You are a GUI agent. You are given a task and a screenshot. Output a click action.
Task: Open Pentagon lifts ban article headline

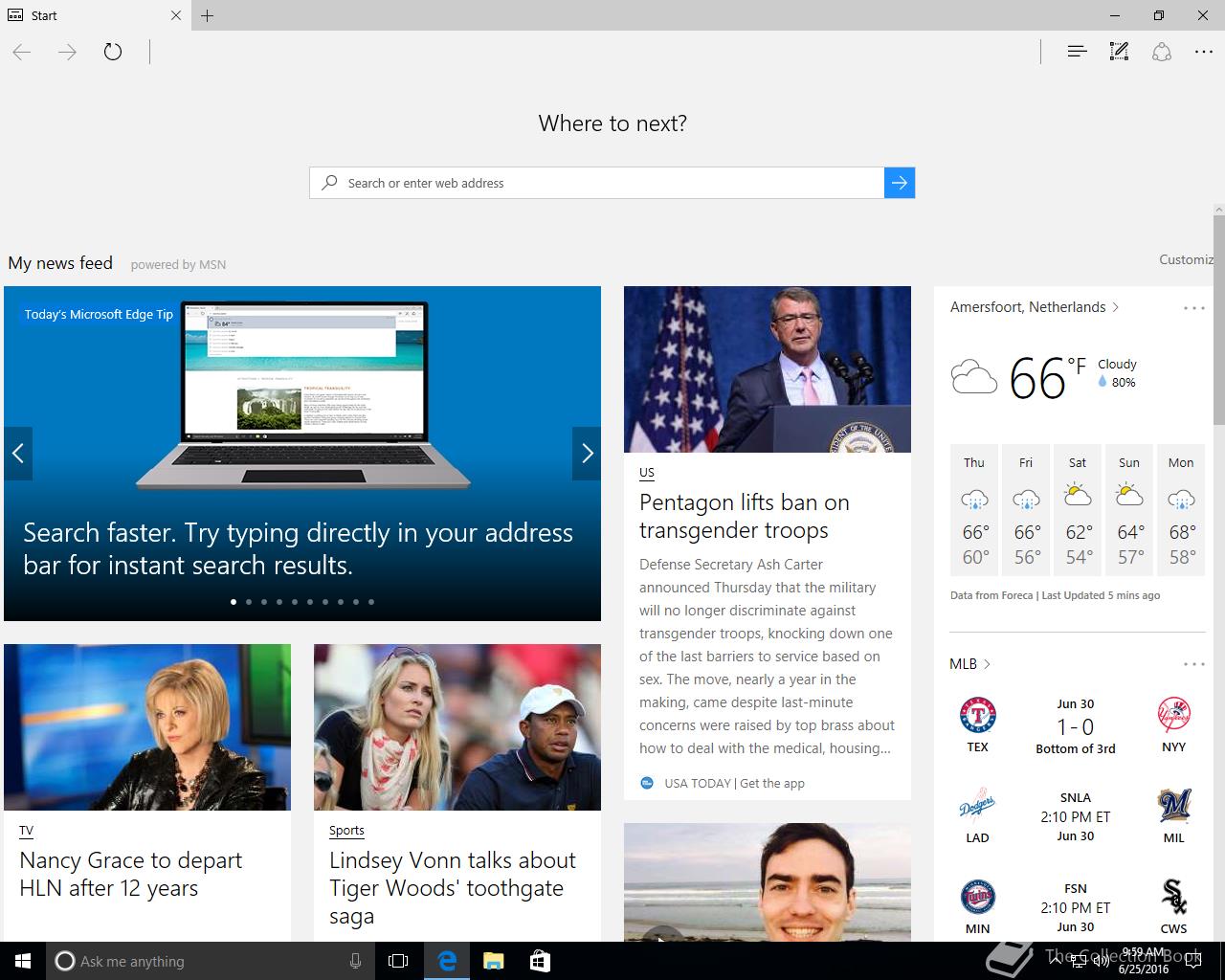coord(745,516)
